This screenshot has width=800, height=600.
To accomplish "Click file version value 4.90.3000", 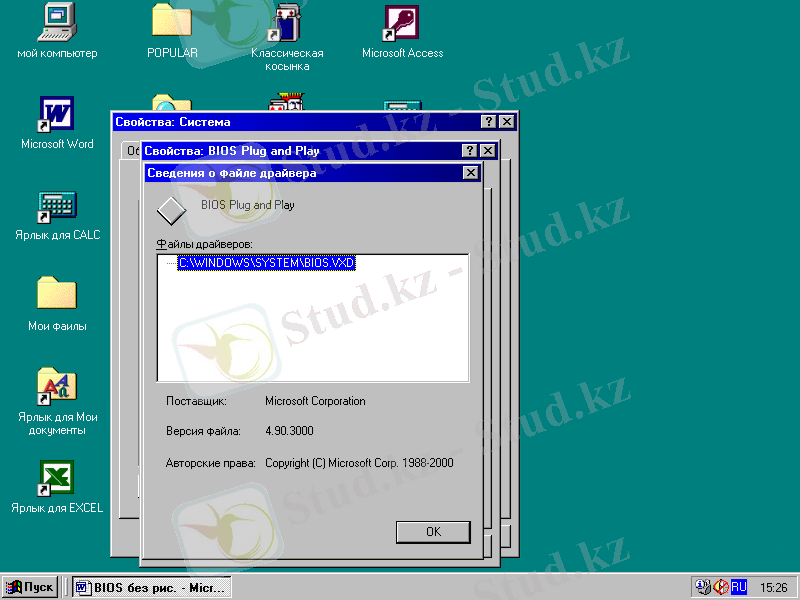I will 289,431.
